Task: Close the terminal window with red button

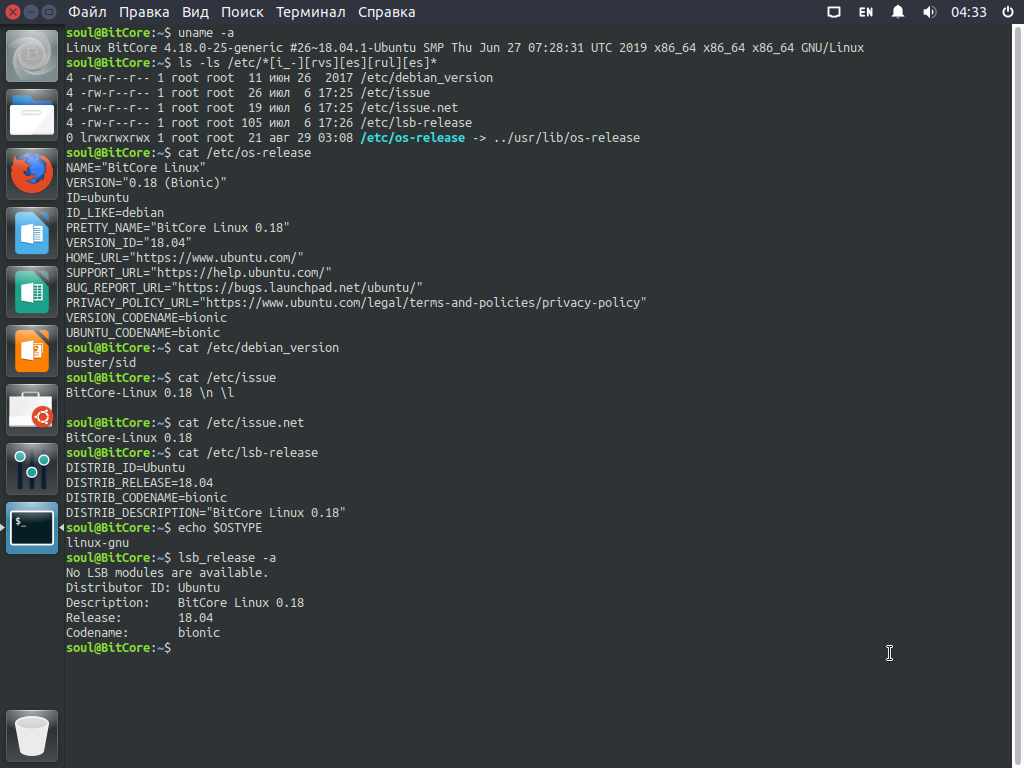Action: point(12,12)
